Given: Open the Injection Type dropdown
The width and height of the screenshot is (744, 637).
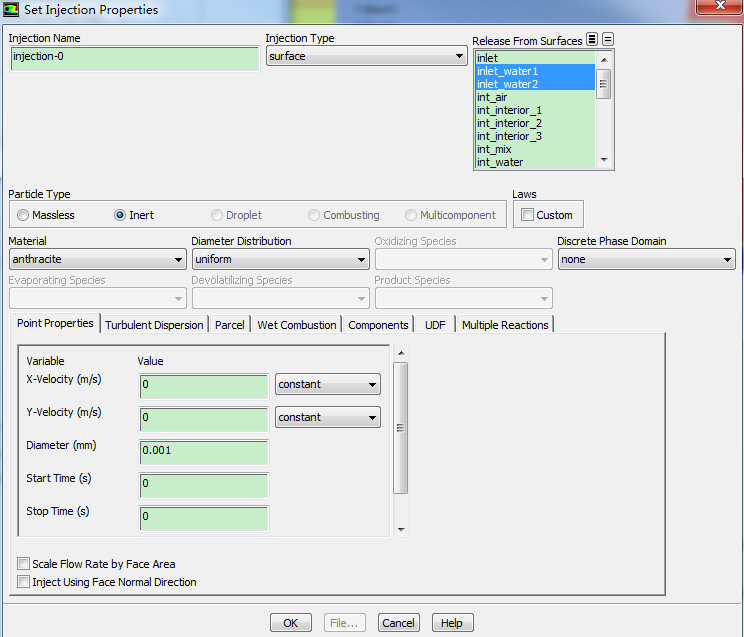Looking at the screenshot, I should 365,57.
